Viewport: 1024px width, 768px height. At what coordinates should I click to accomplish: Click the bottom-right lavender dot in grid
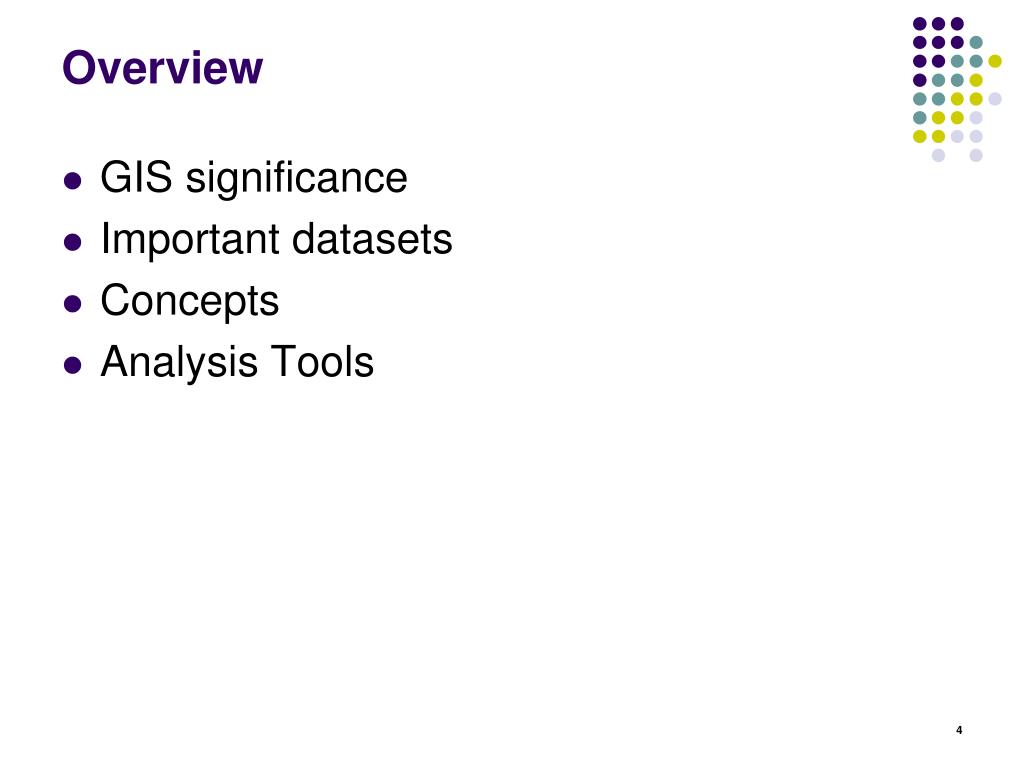tap(976, 155)
